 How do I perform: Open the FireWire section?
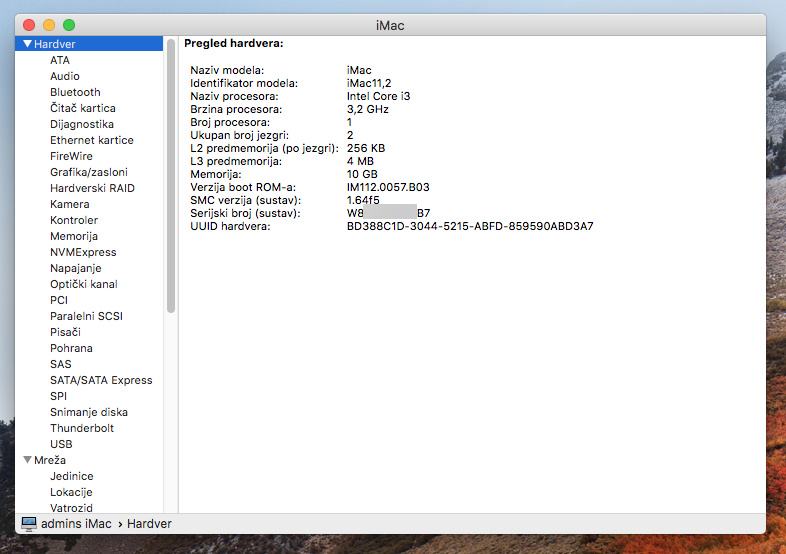tap(71, 156)
